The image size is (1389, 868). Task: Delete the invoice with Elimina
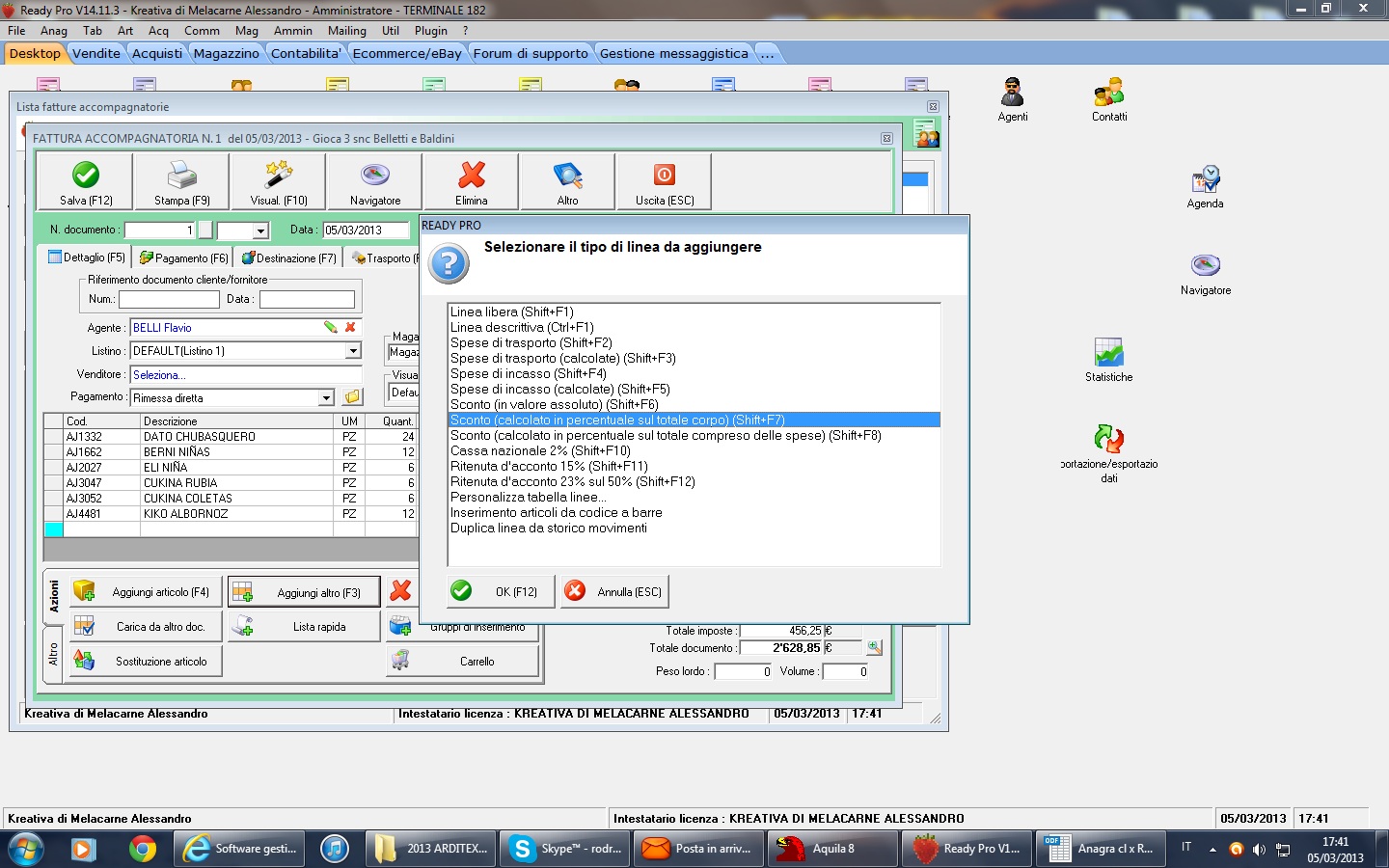tap(471, 181)
